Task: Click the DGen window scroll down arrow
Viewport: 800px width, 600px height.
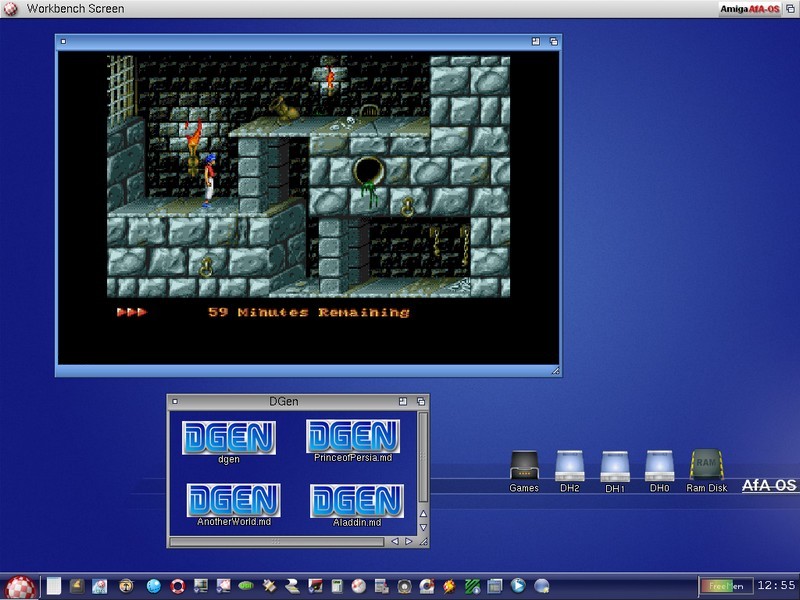Action: tap(423, 527)
